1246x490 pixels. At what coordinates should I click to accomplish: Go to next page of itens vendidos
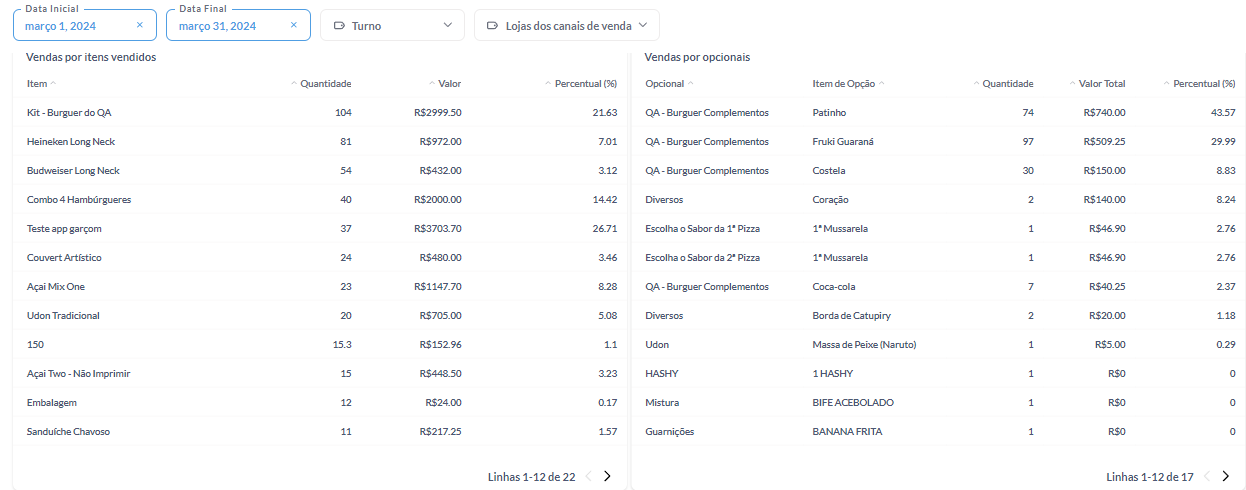pos(607,477)
